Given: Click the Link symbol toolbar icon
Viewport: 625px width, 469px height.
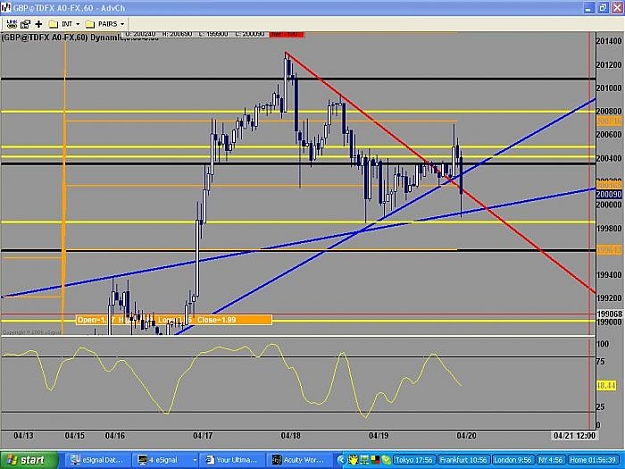Looking at the screenshot, I should click(12, 24).
